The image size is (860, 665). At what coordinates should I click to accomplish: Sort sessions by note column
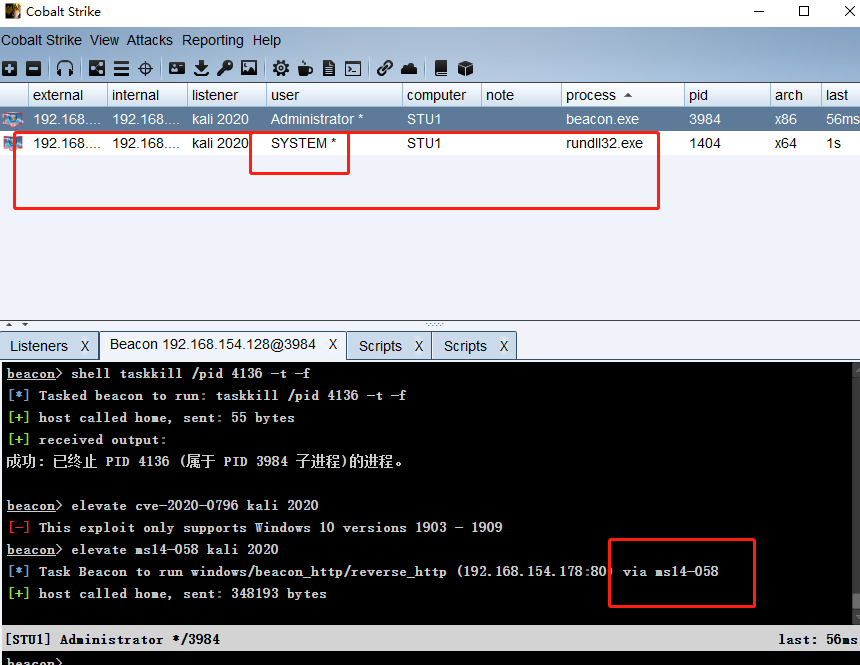[x=521, y=95]
